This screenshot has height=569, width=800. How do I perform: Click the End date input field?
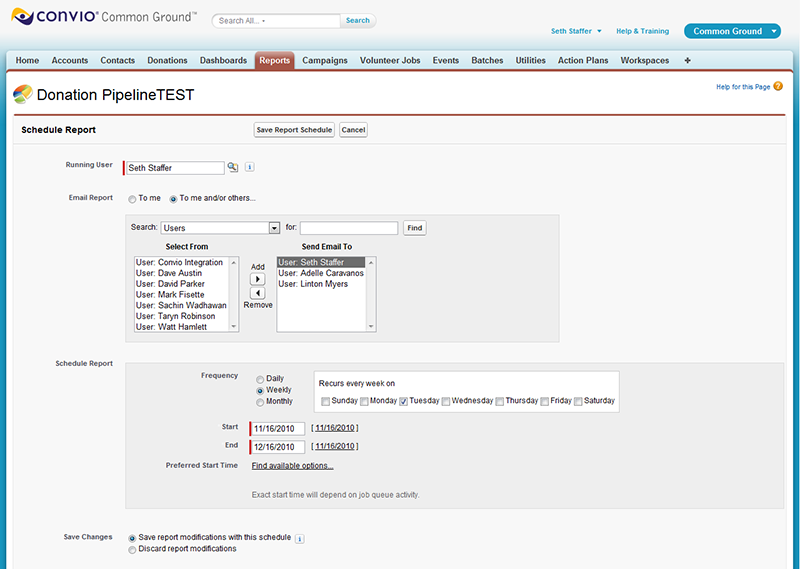[278, 447]
